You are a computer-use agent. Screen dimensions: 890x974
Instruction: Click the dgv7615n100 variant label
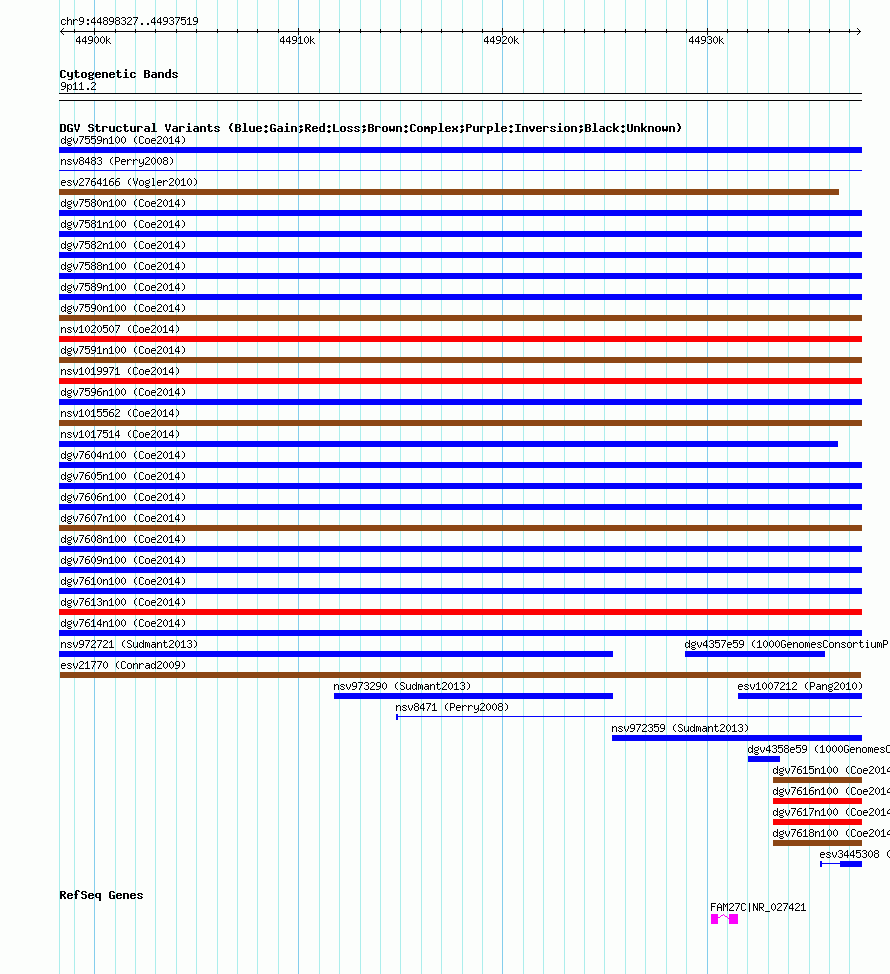(x=831, y=771)
